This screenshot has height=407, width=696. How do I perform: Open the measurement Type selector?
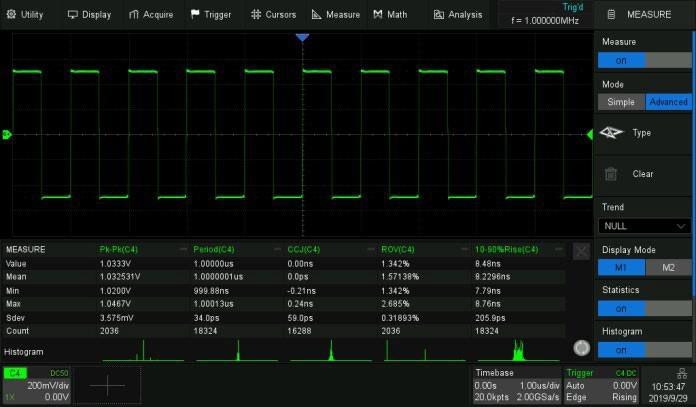644,133
